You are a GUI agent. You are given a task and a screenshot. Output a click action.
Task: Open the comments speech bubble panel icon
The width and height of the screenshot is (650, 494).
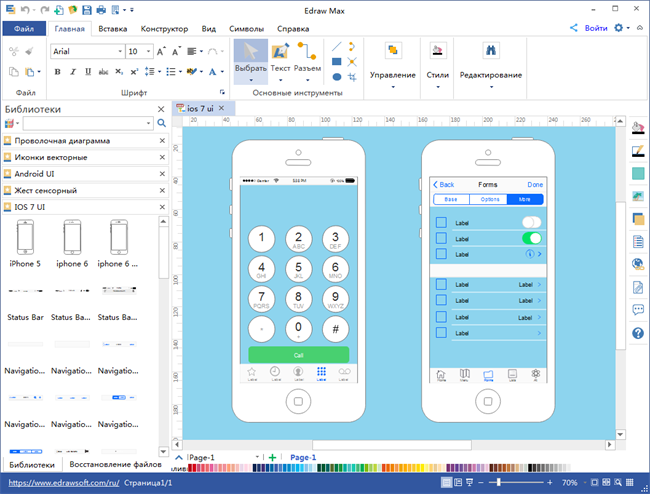pyautogui.click(x=638, y=310)
